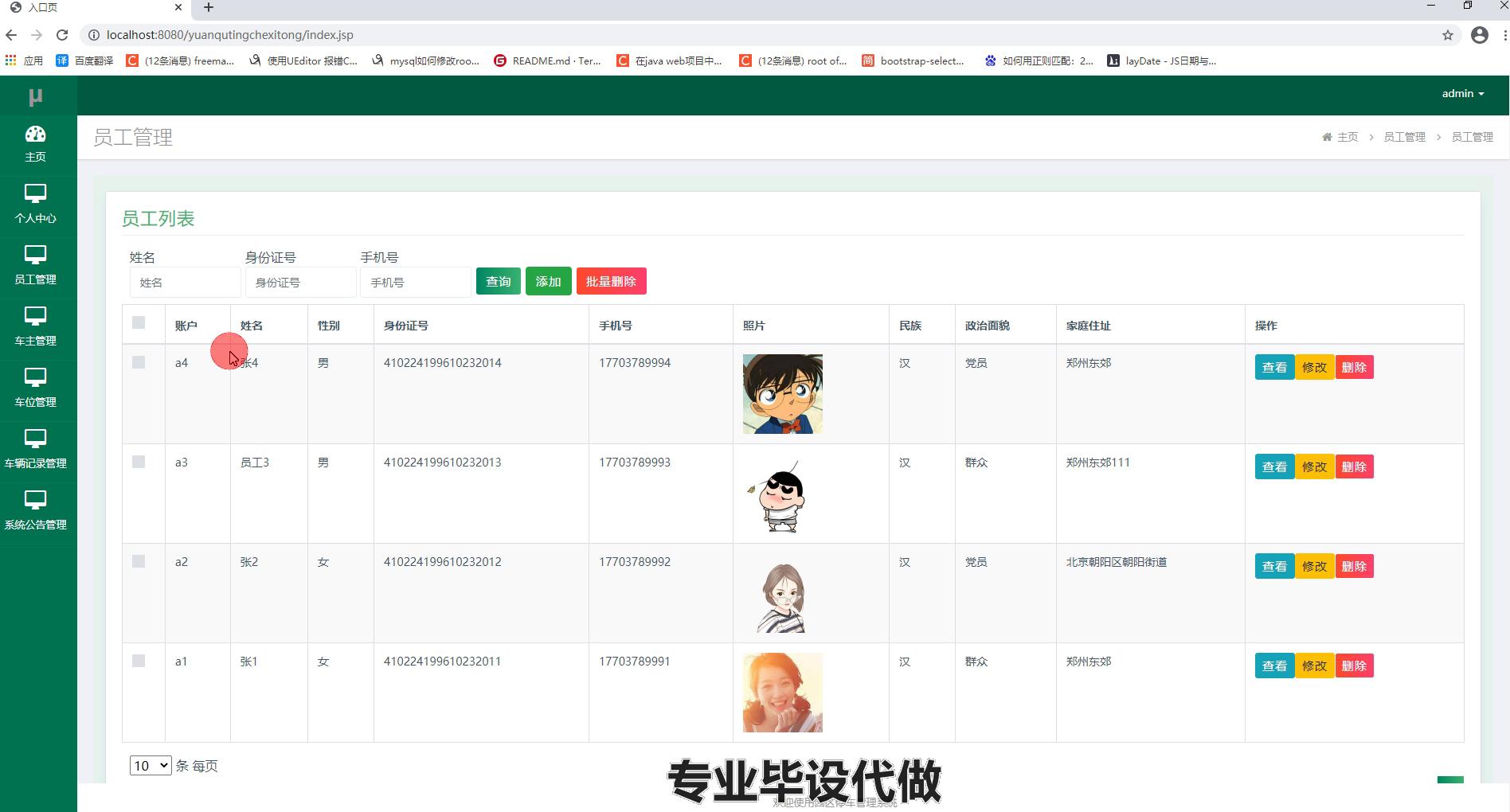The width and height of the screenshot is (1510, 812).
Task: Click 修改 for employee a3
Action: click(x=1314, y=467)
